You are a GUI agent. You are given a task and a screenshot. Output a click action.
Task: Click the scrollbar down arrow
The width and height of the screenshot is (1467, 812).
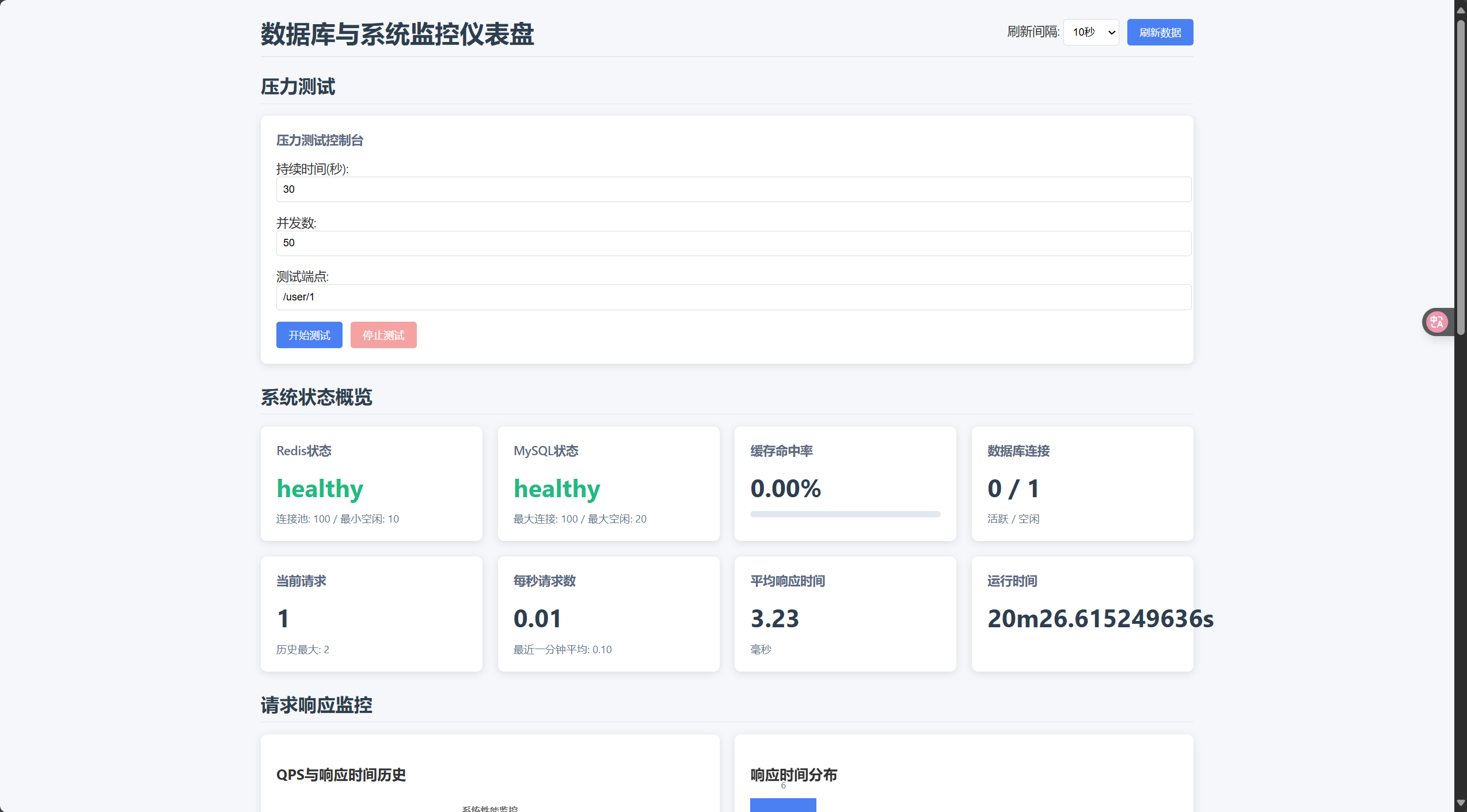pos(1460,803)
